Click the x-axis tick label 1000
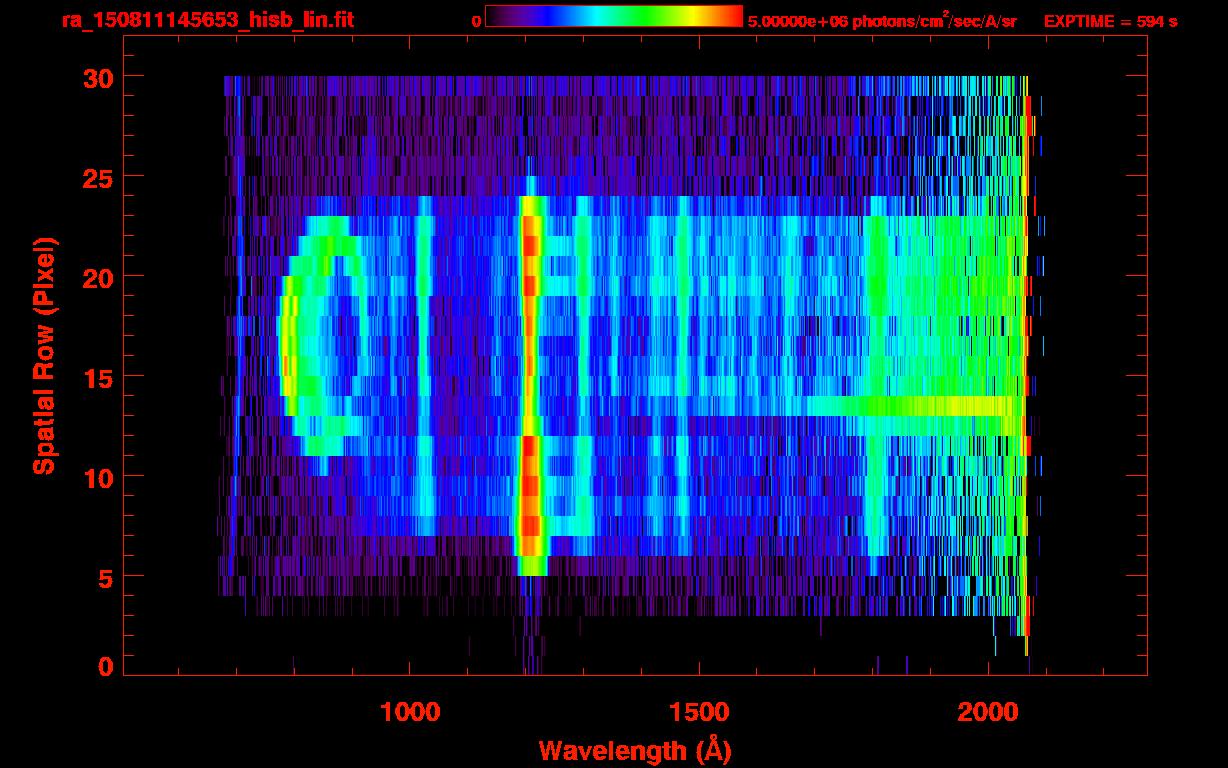The height and width of the screenshot is (768, 1228). (410, 712)
